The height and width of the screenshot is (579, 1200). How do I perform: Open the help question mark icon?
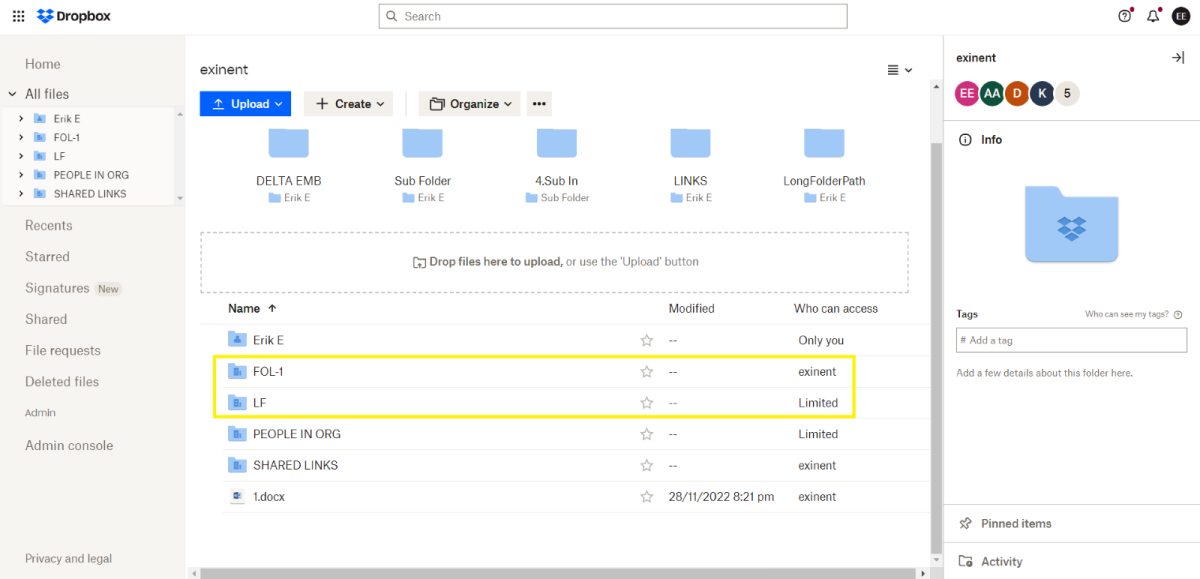click(1124, 15)
